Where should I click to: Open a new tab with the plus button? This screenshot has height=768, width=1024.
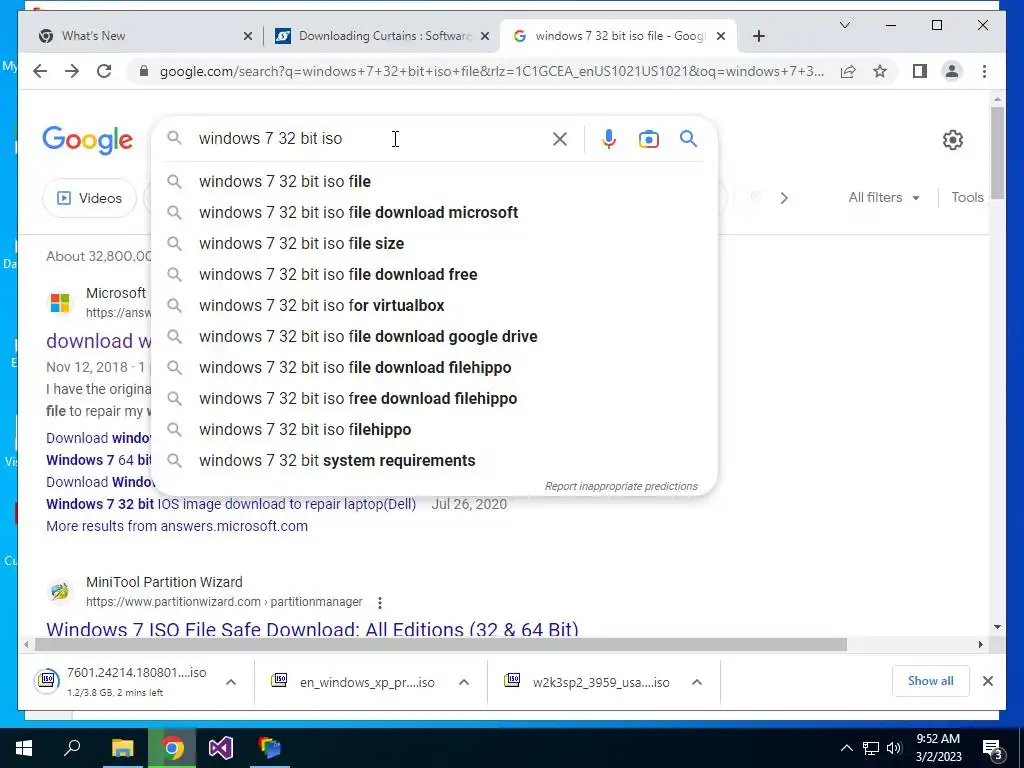[x=758, y=36]
